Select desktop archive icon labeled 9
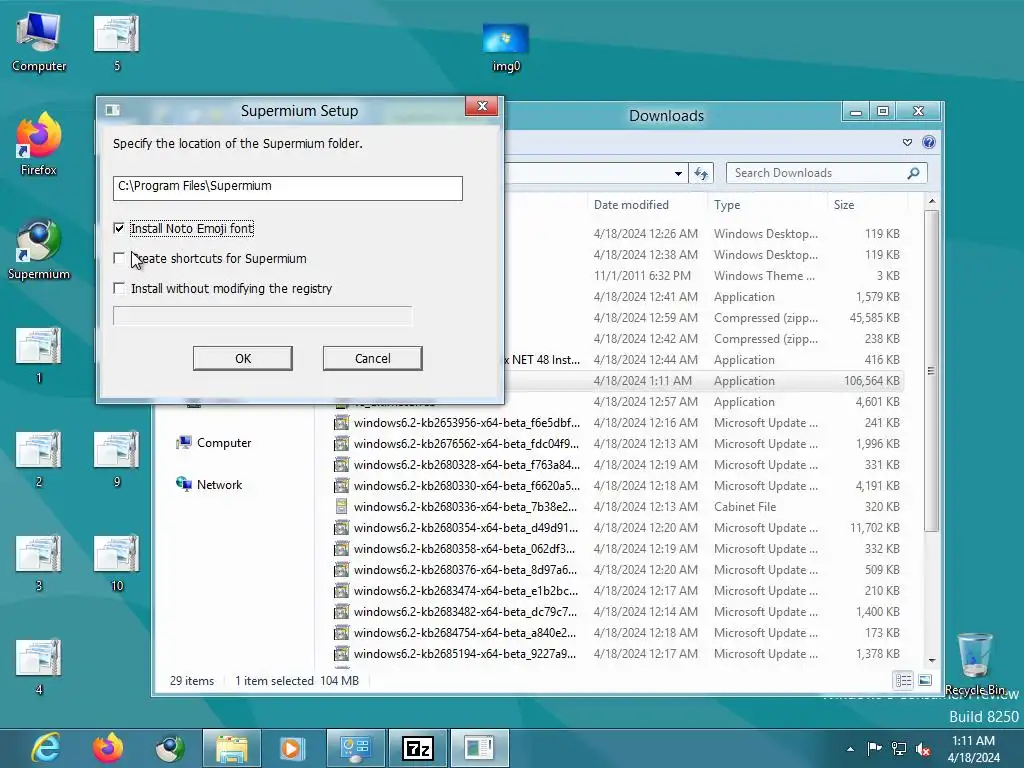This screenshot has width=1024, height=768. pos(117,458)
